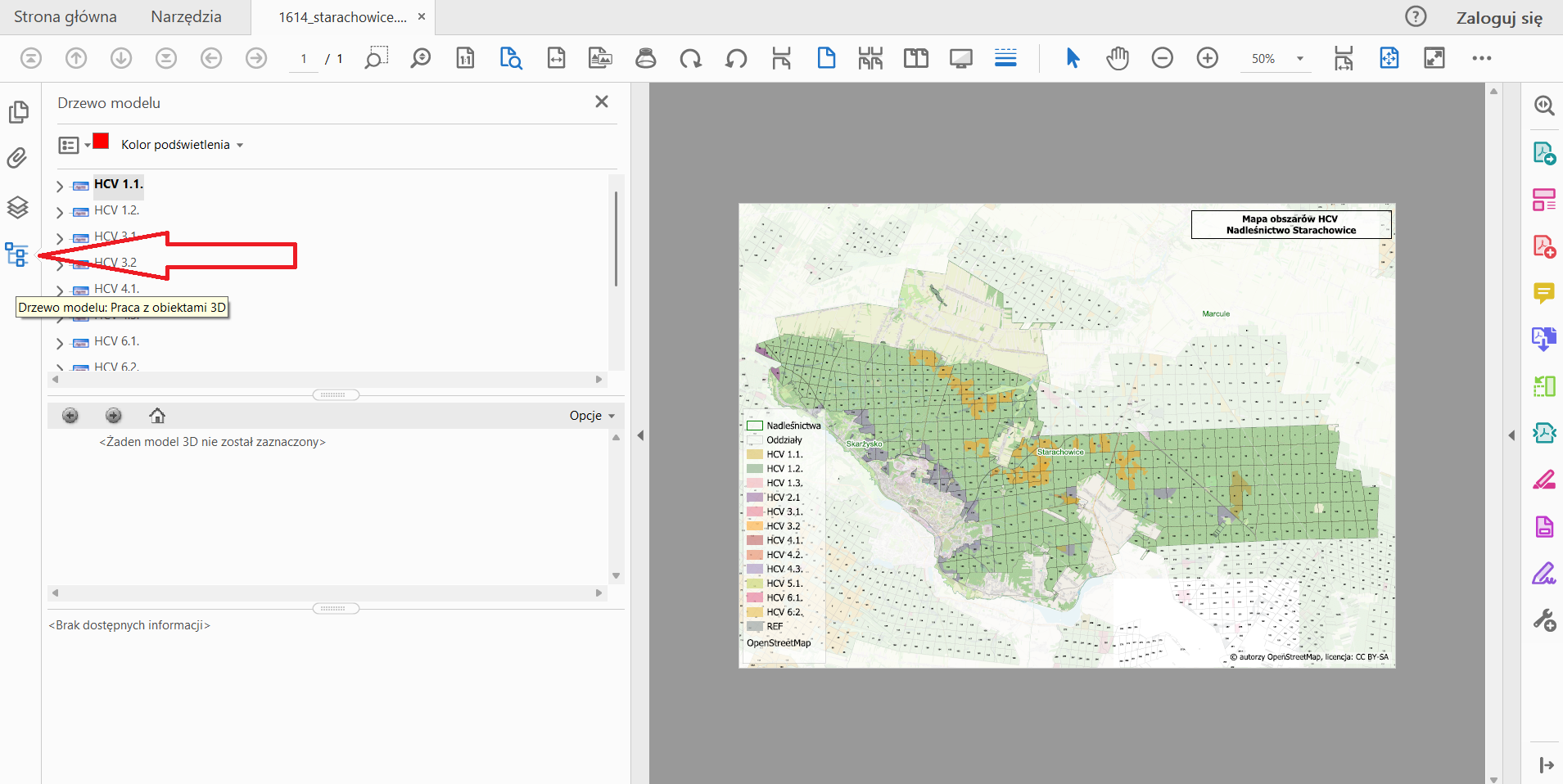This screenshot has height=784, width=1563.
Task: Zoom in with the plus button
Action: [x=1207, y=58]
